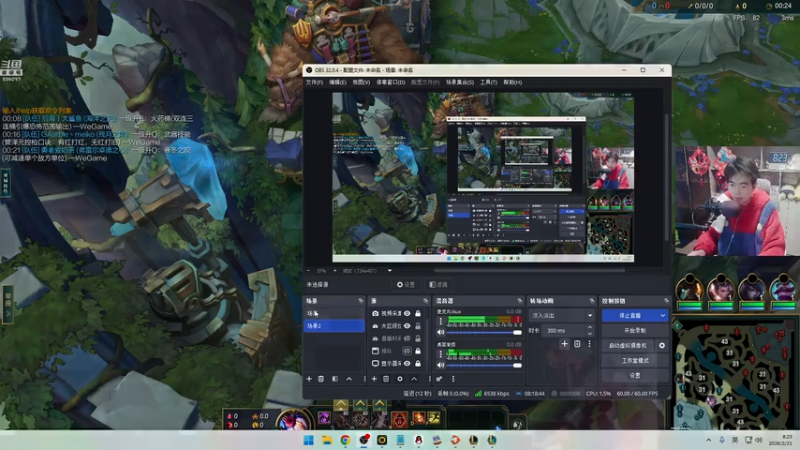The width and height of the screenshot is (800, 450).
Task: Undock the Sources panel with its float icon
Action: point(426,301)
